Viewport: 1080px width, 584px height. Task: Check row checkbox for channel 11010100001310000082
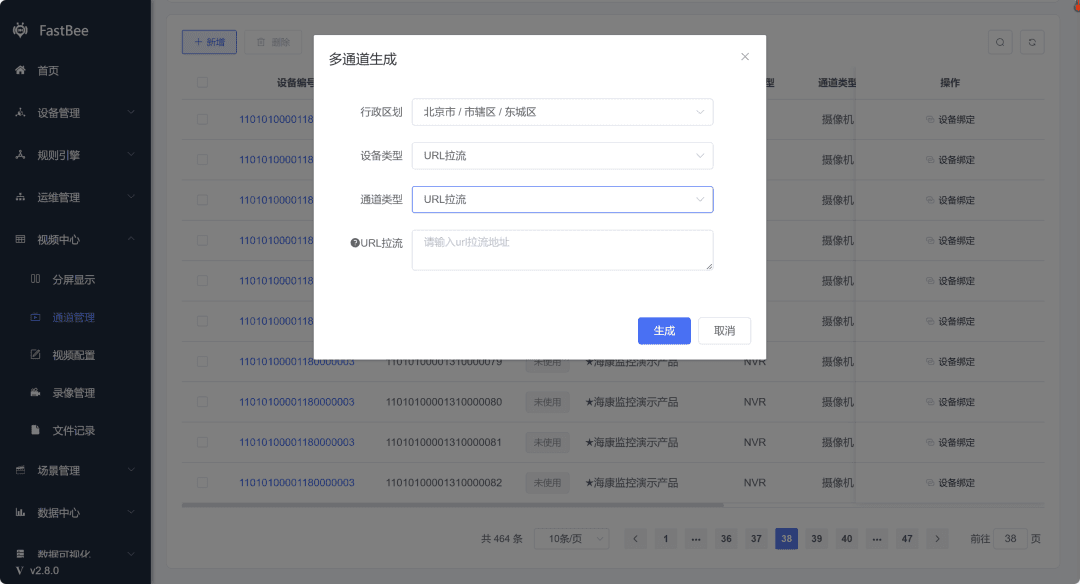click(x=202, y=483)
